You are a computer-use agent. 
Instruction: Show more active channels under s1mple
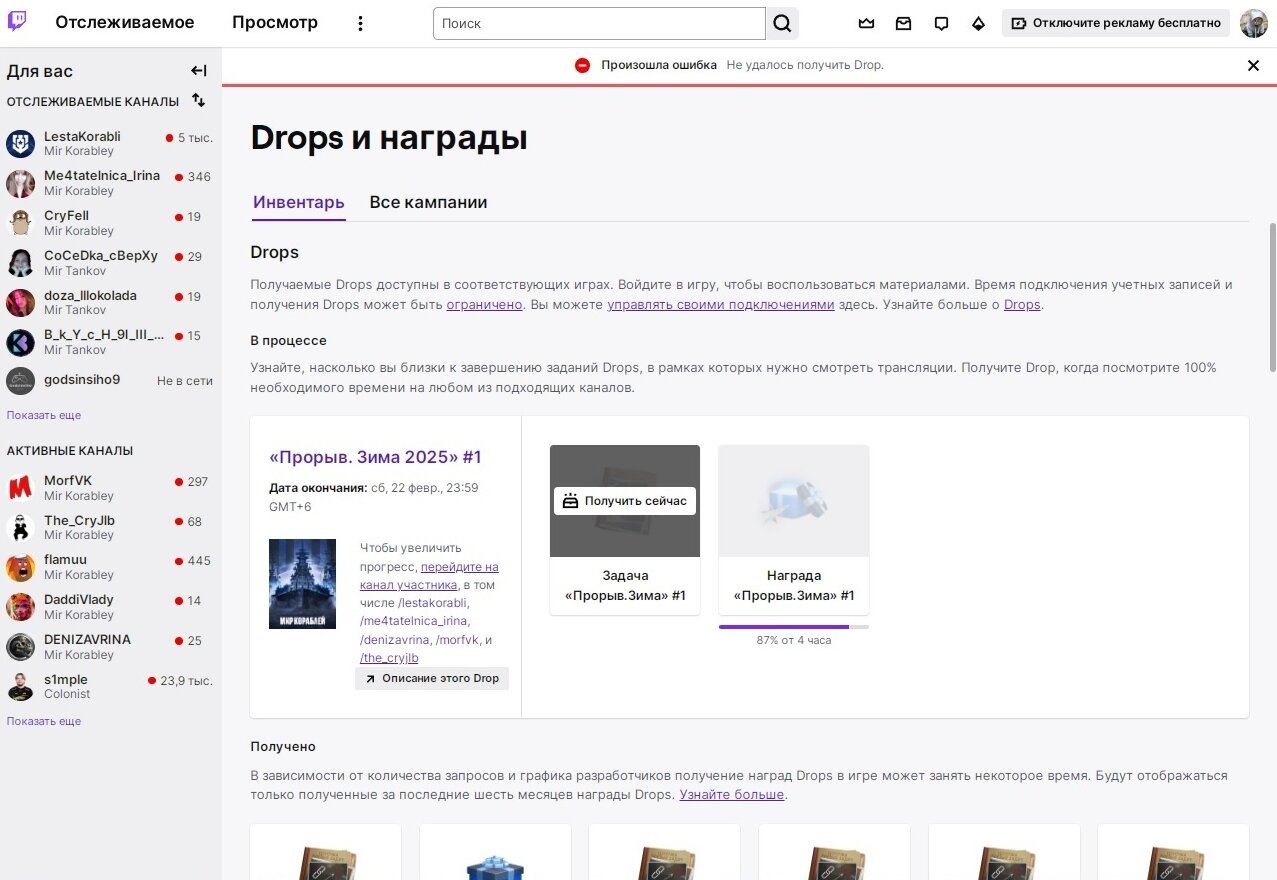coord(44,721)
